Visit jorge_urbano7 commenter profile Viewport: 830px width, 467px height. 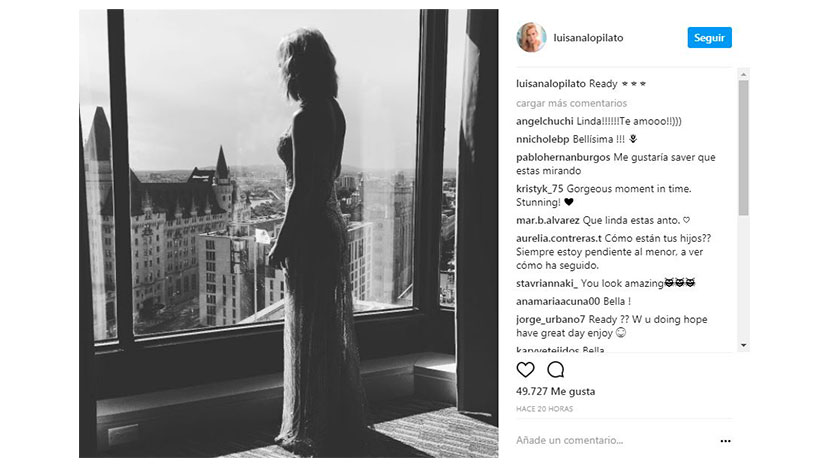tap(551, 319)
